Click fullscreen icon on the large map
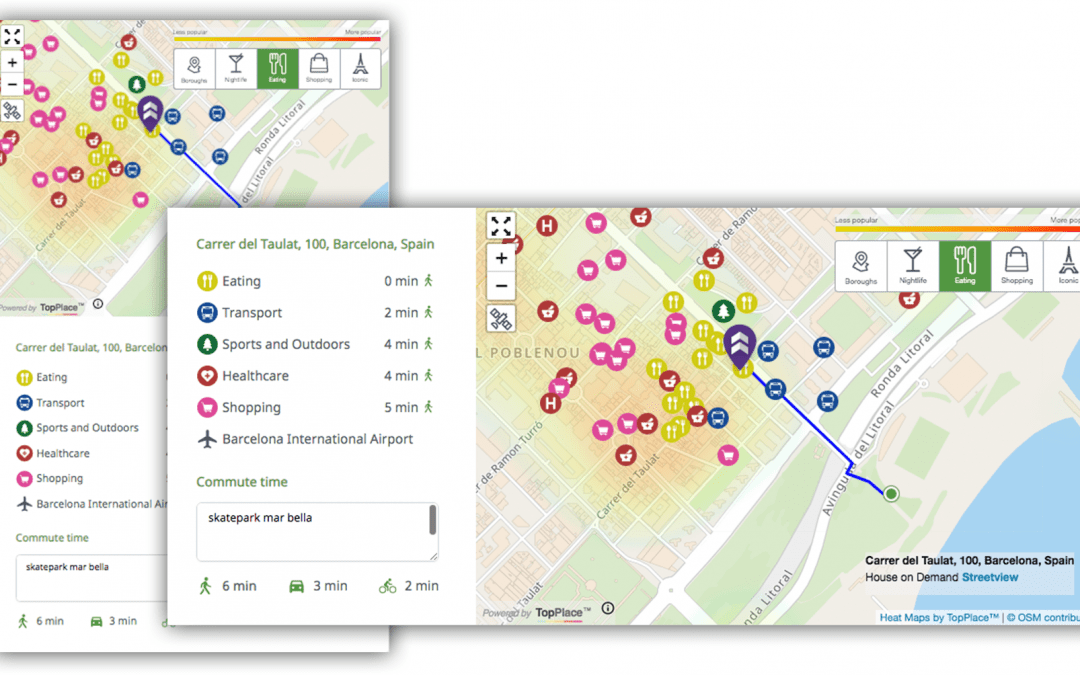The height and width of the screenshot is (675, 1080). 501,226
